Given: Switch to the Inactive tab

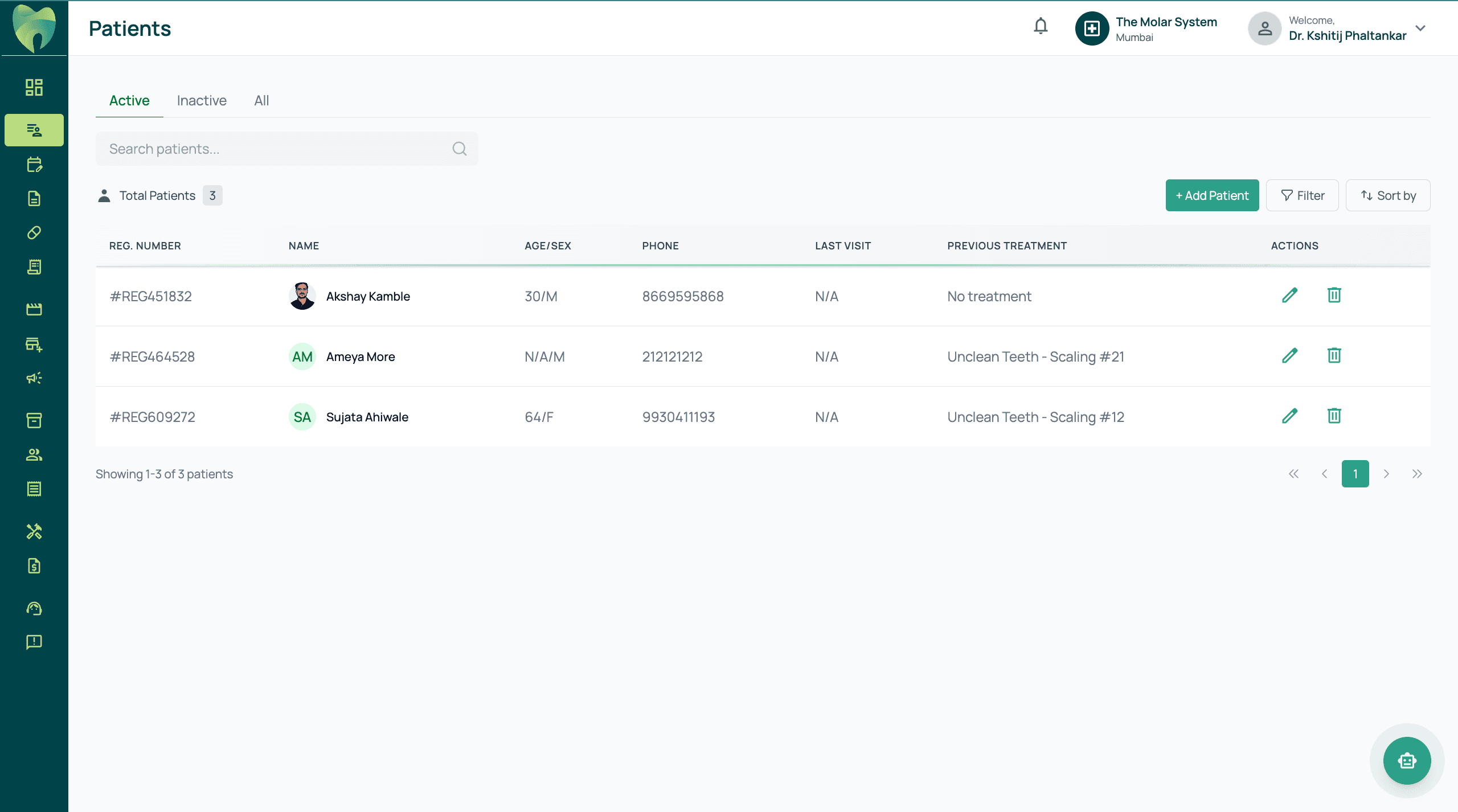Looking at the screenshot, I should tap(202, 101).
